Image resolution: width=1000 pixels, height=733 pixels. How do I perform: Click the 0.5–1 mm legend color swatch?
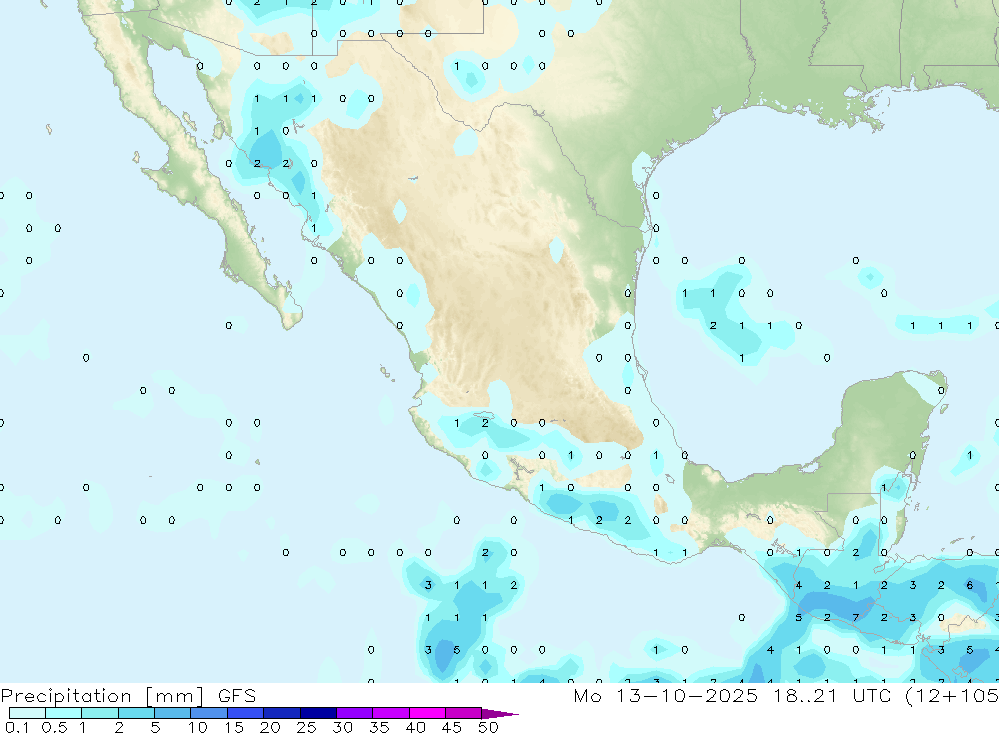64,713
